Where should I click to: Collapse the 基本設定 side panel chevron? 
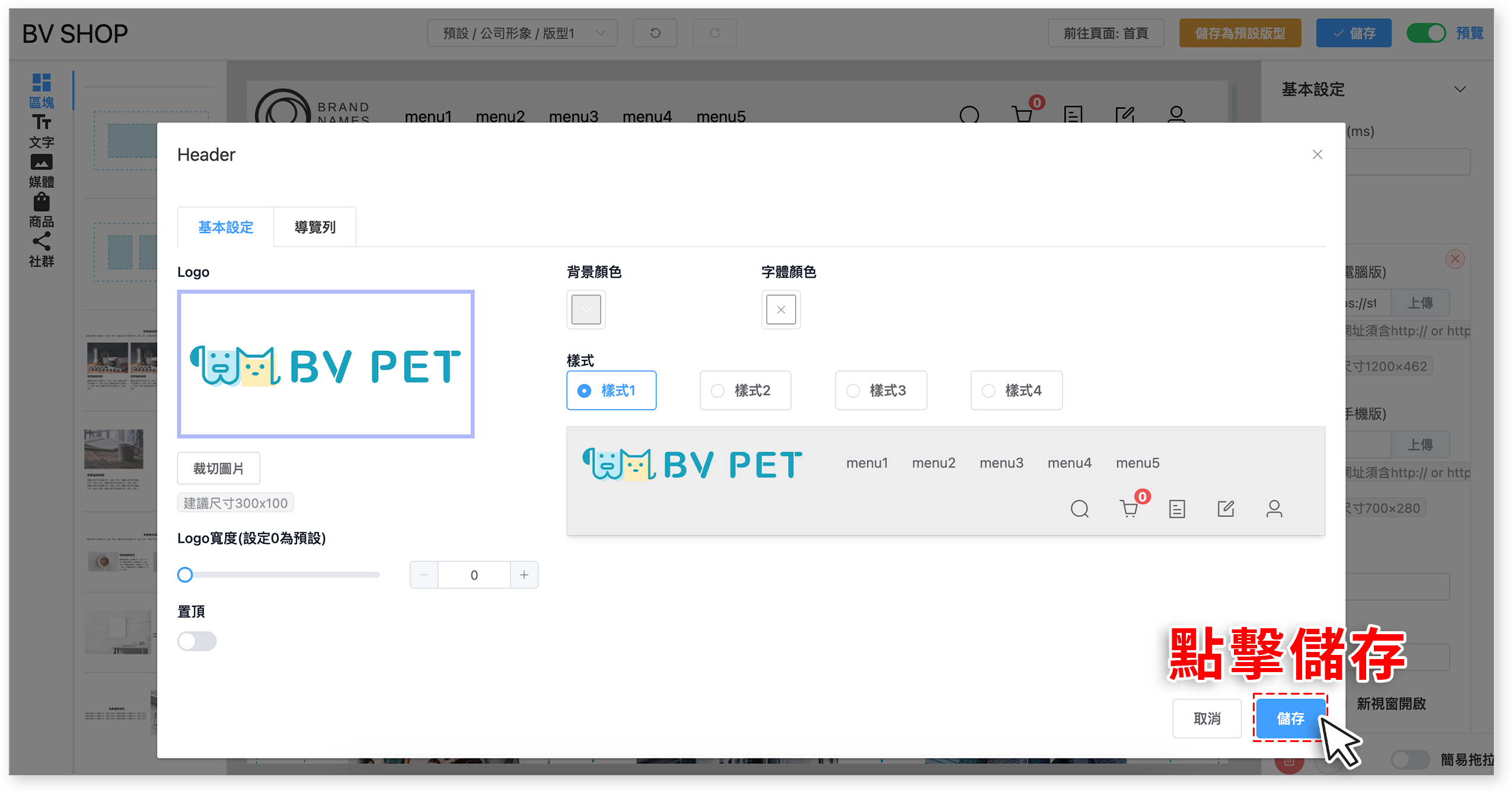pyautogui.click(x=1460, y=89)
